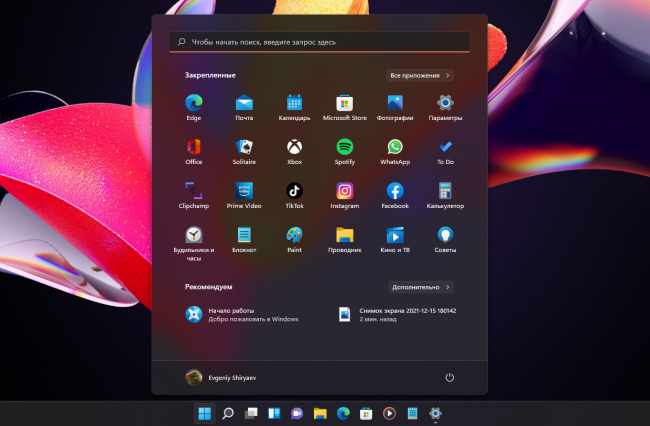650x426 pixels.
Task: Open Evgeniy Shiryaev account menu
Action: pos(221,378)
